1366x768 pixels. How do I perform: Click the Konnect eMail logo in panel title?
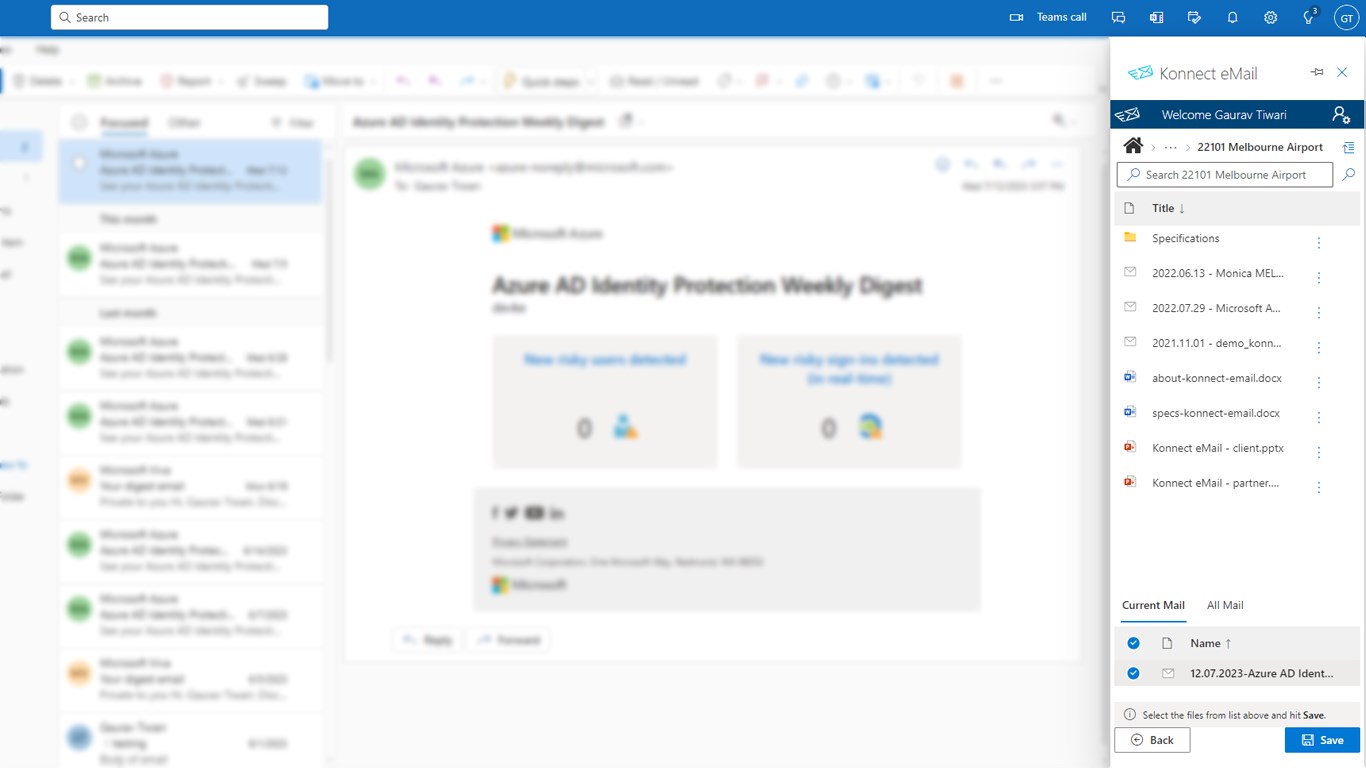pyautogui.click(x=1139, y=73)
